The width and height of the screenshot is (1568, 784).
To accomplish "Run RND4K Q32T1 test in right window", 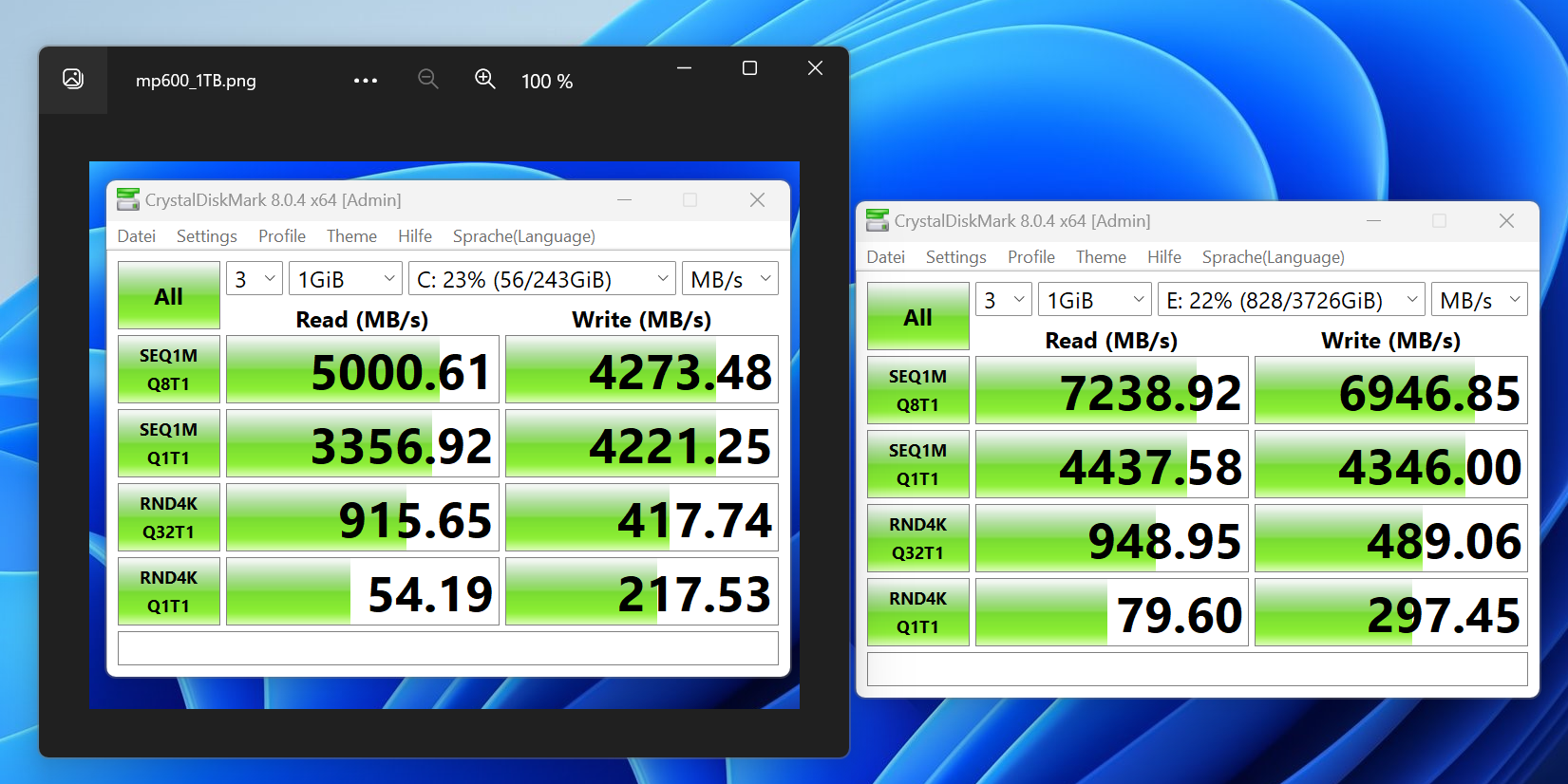I will pyautogui.click(x=917, y=538).
